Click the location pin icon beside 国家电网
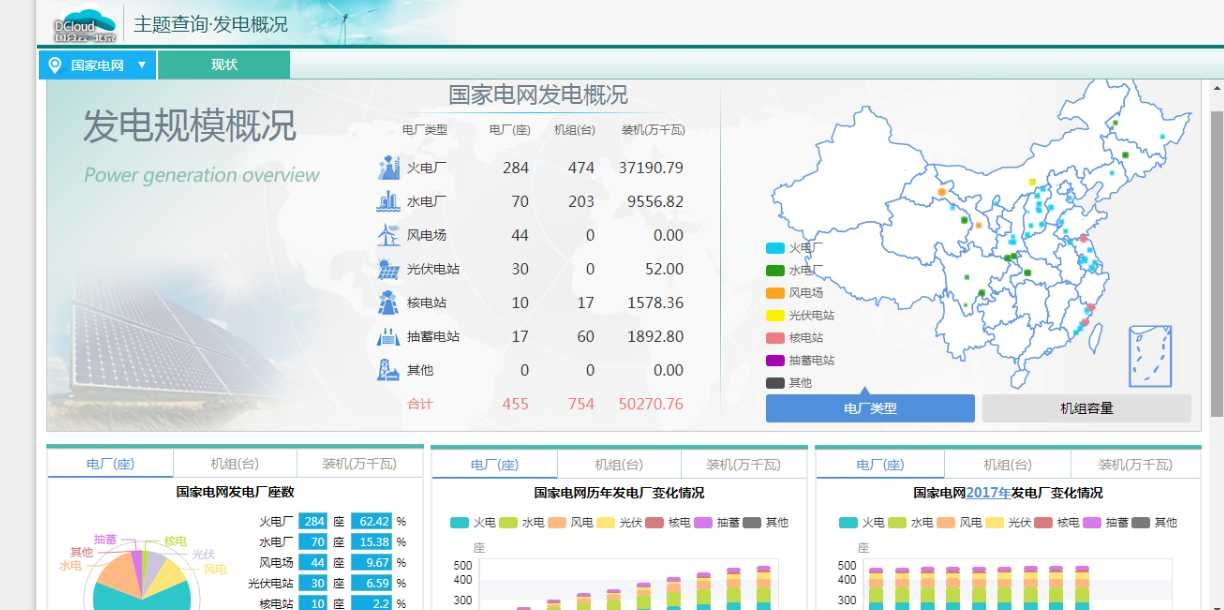The height and width of the screenshot is (610, 1224). [55, 65]
